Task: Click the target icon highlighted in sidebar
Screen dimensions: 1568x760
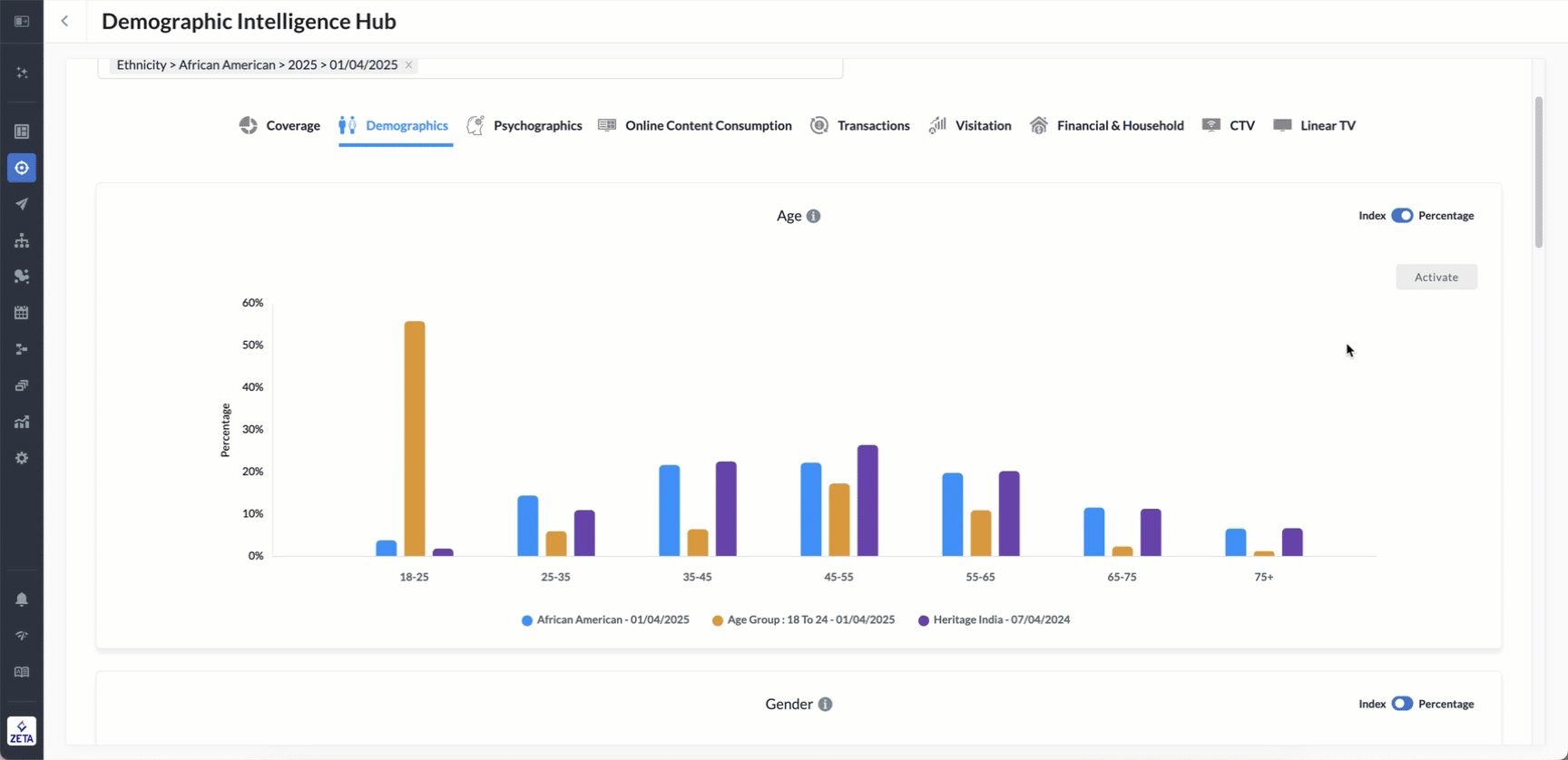Action: click(x=22, y=168)
